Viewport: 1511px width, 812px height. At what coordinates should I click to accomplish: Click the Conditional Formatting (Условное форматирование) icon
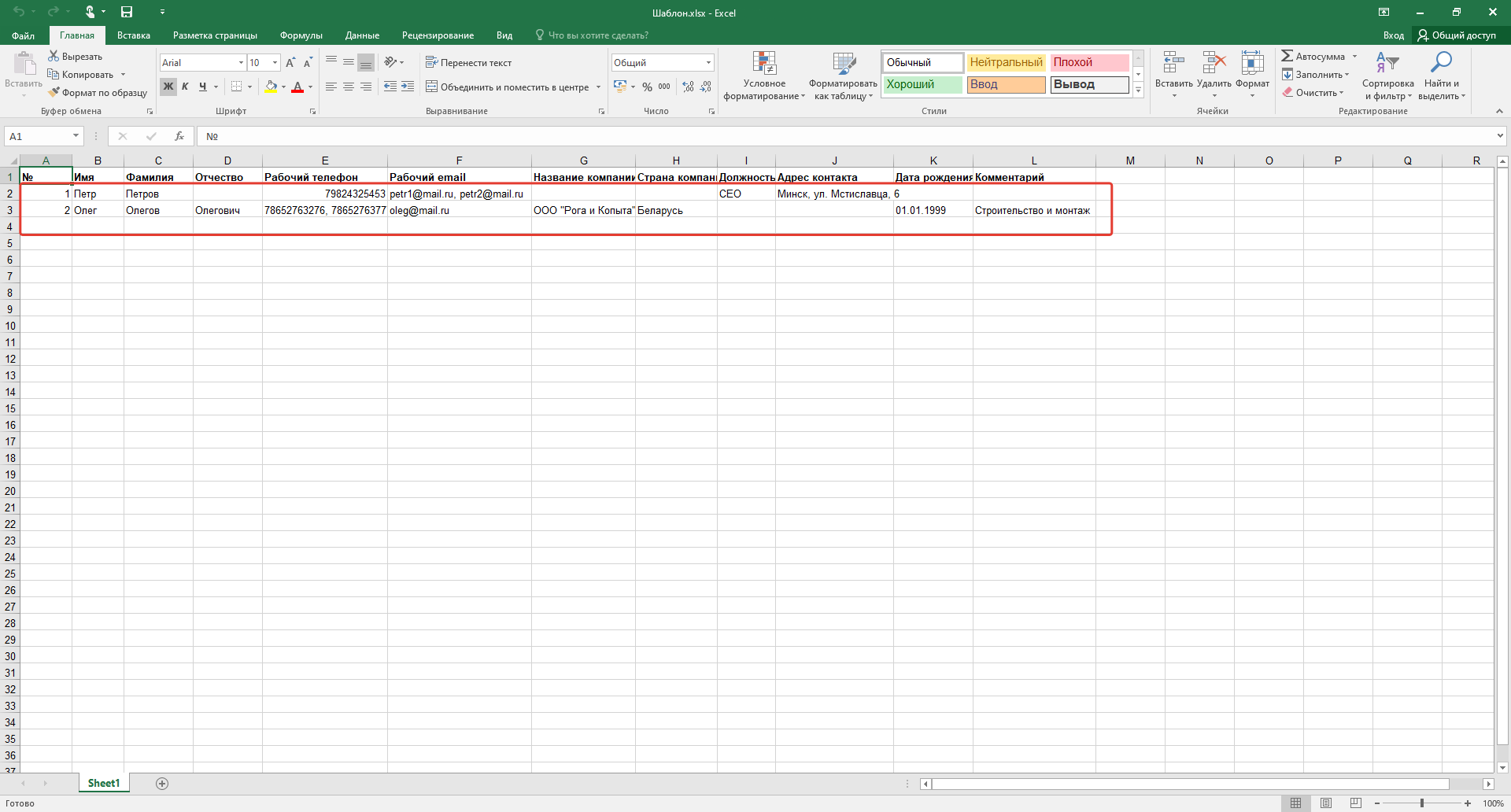tap(764, 63)
